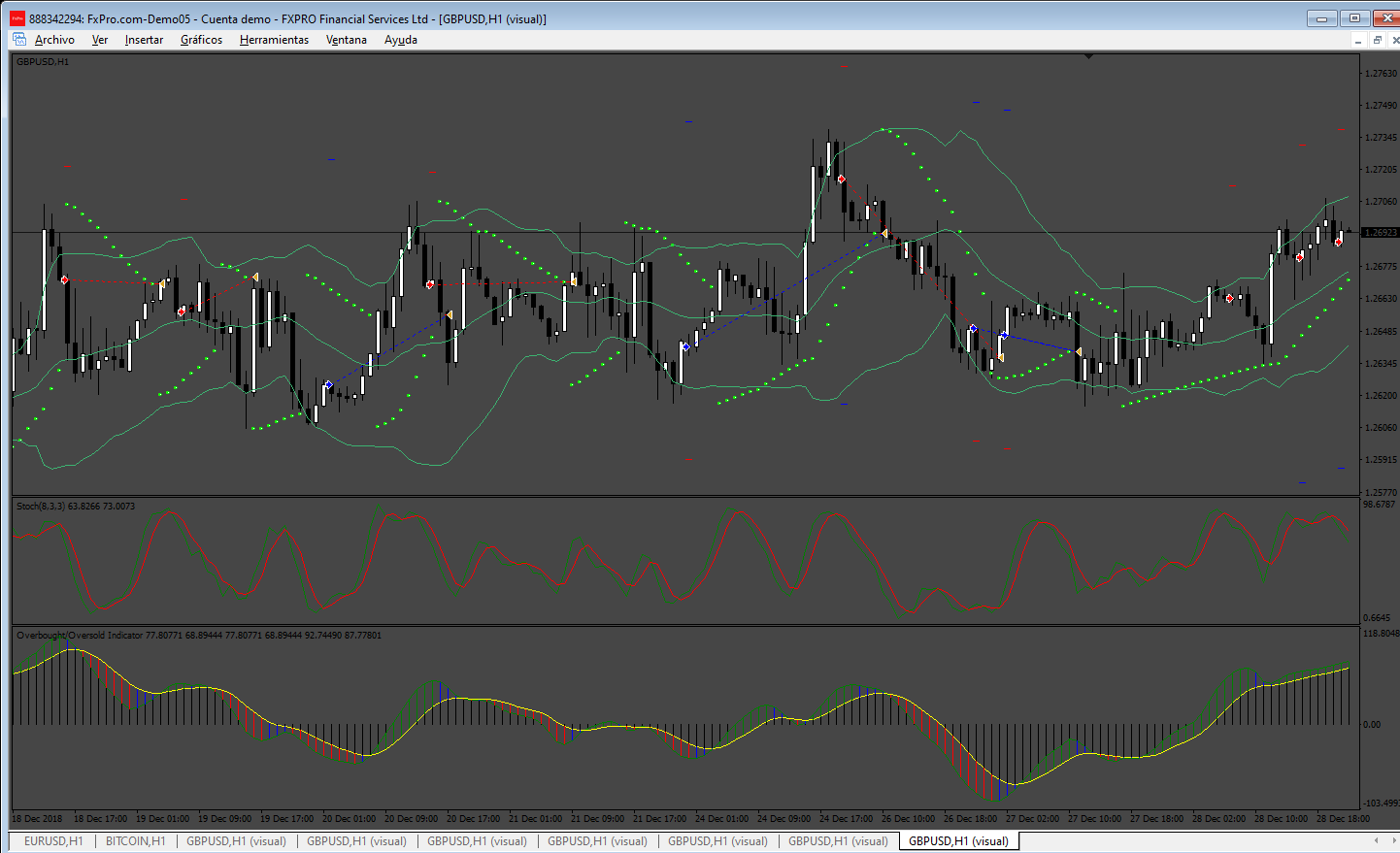1400x853 pixels.
Task: Maximize the FxPro main window
Action: pyautogui.click(x=1354, y=17)
